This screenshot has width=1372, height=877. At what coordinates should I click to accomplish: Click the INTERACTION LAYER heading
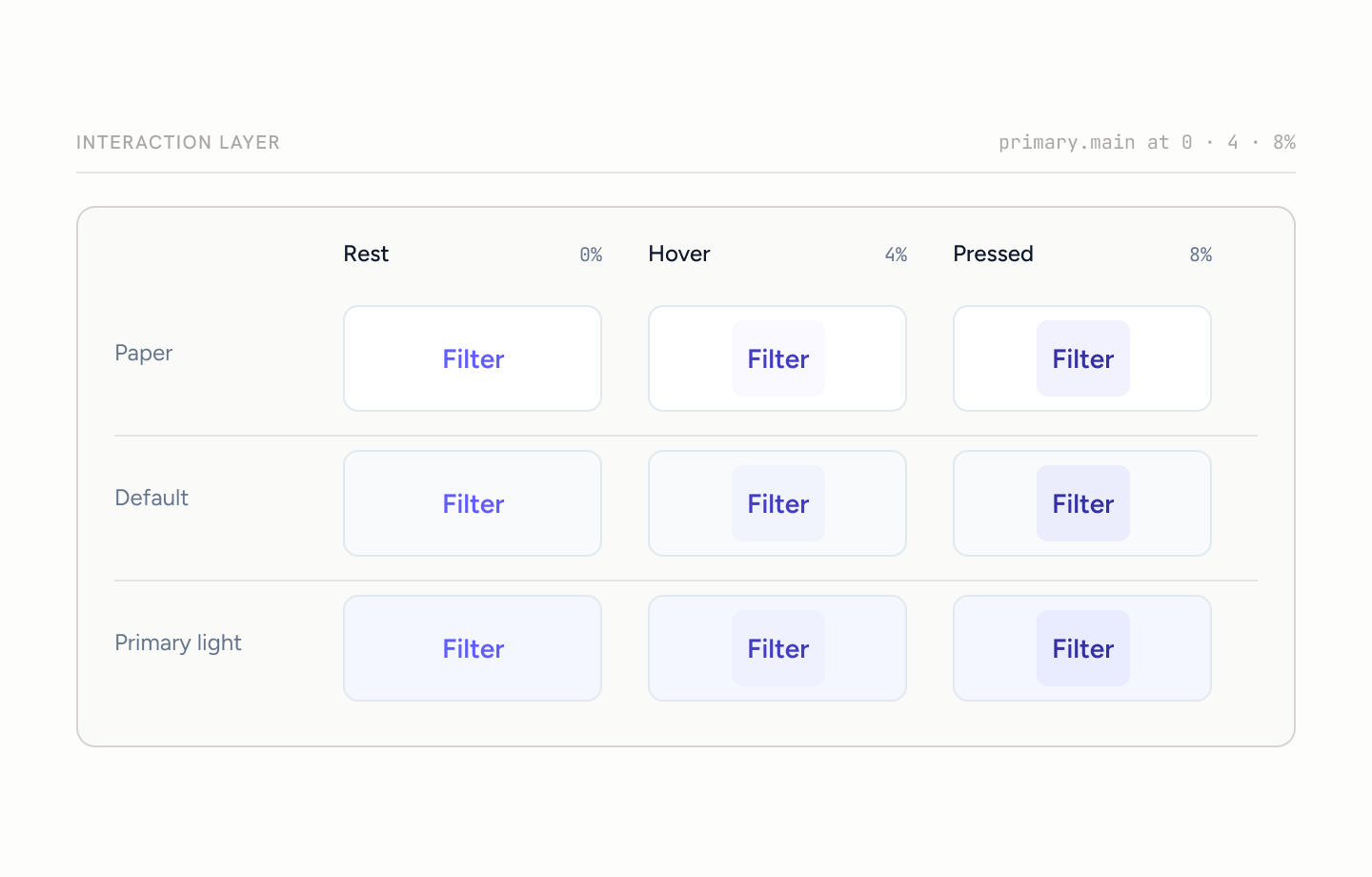[x=178, y=142]
